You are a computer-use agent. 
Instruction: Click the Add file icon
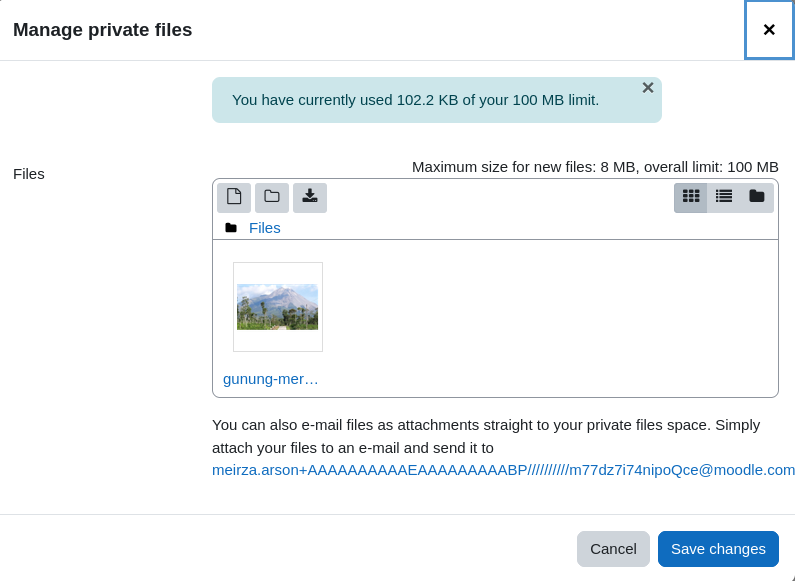(x=234, y=197)
